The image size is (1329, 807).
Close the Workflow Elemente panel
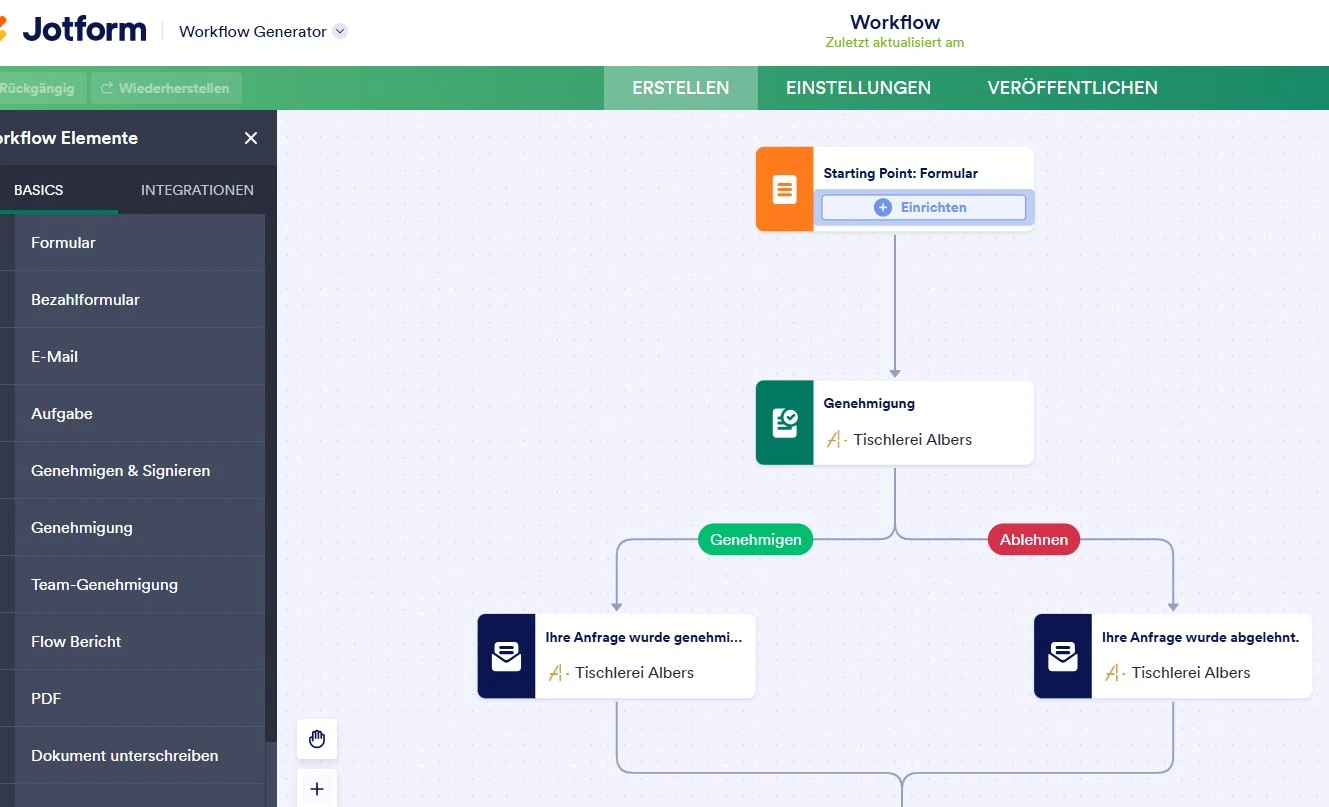tap(251, 138)
